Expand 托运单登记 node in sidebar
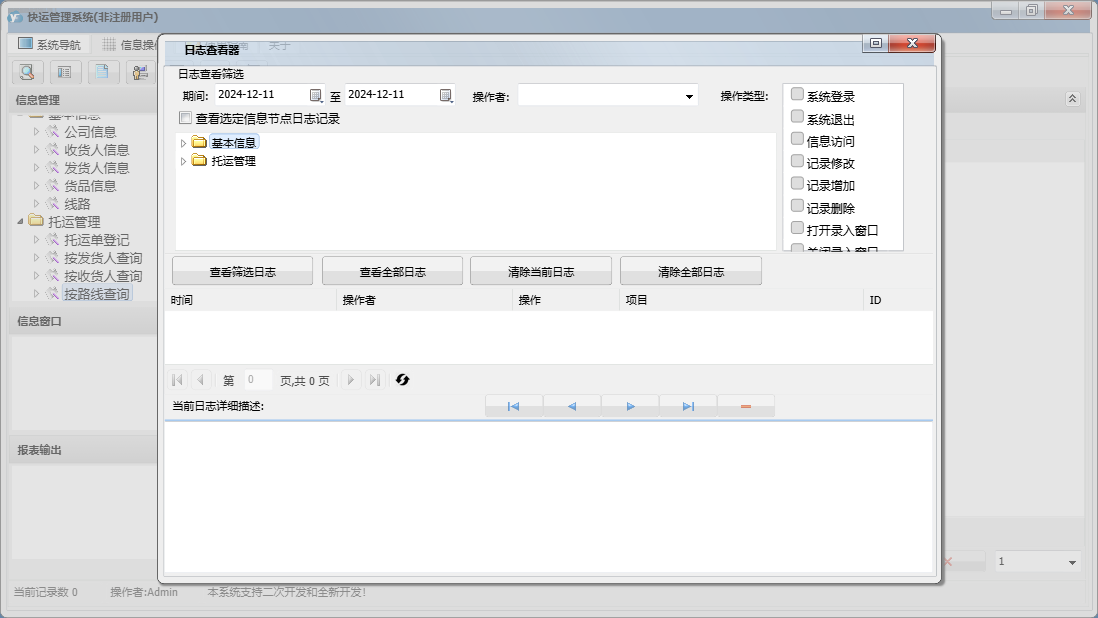1098x618 pixels. 36,239
